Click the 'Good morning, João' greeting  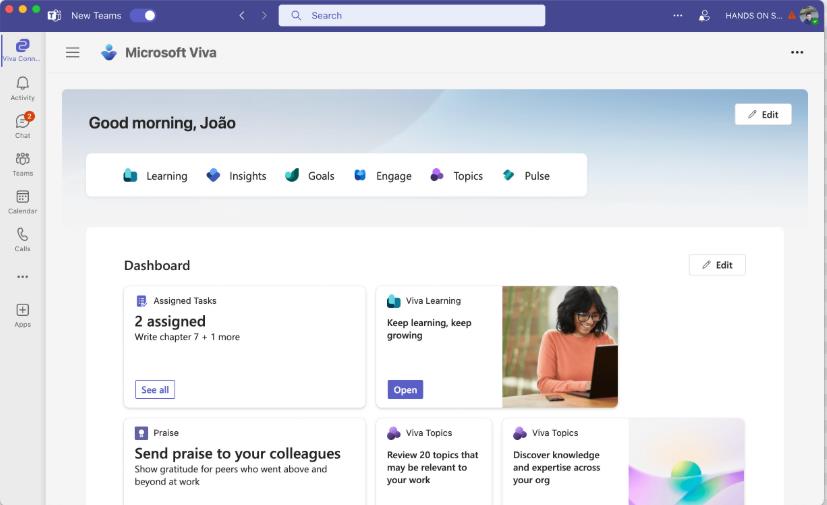coord(162,123)
